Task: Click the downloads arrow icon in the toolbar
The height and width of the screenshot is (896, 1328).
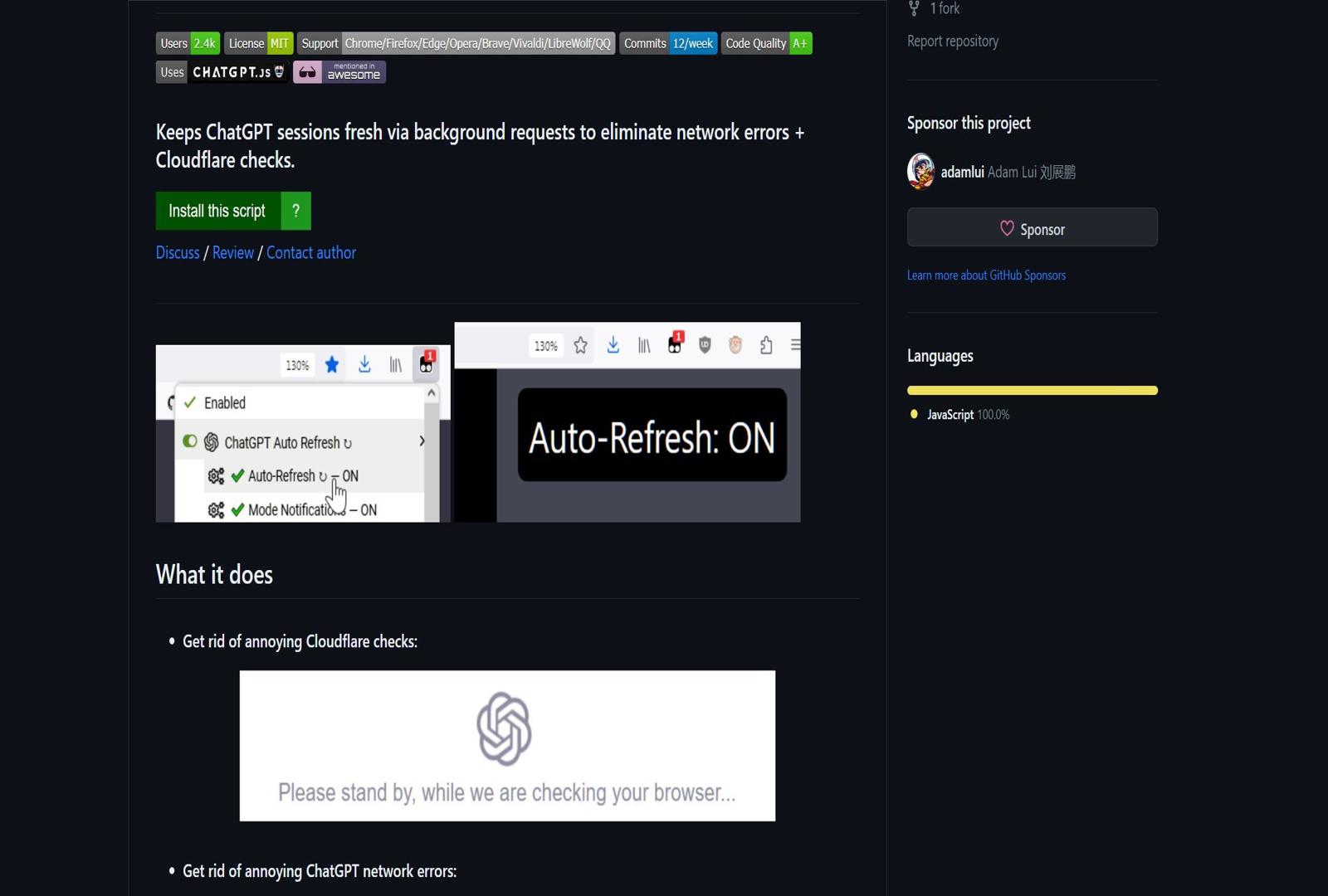Action: [364, 364]
